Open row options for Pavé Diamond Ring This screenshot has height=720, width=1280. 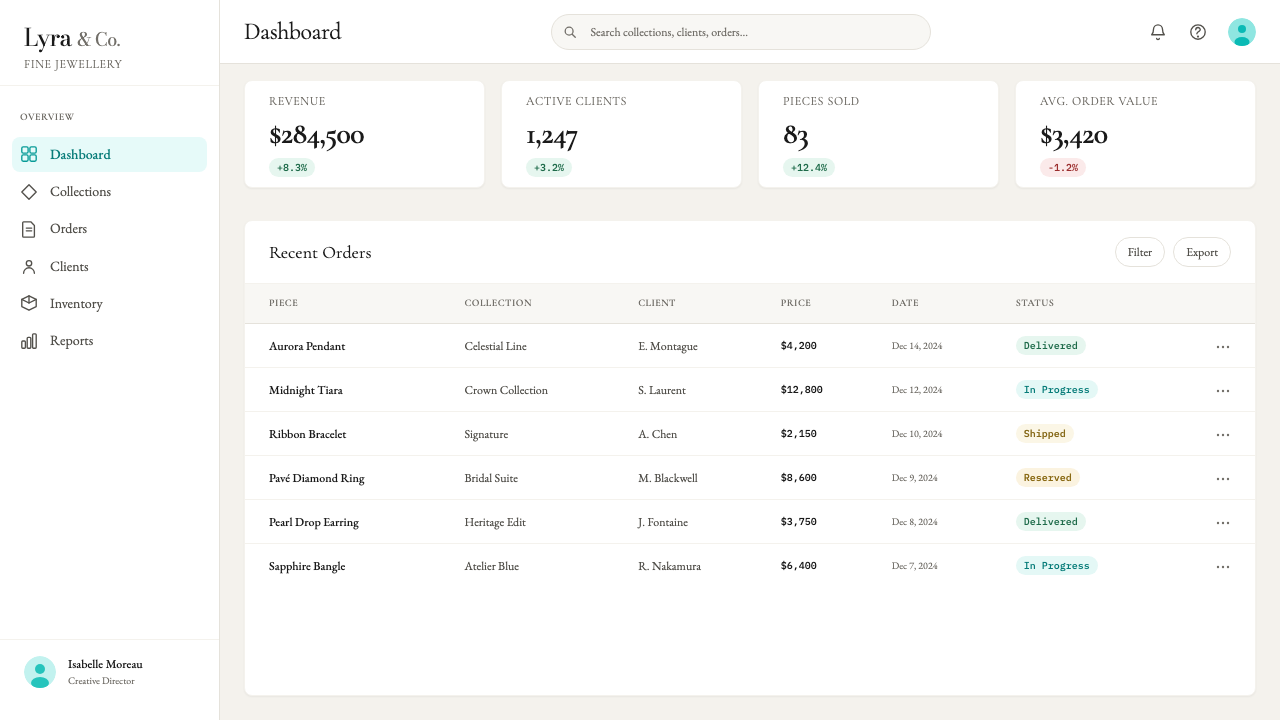pos(1222,478)
